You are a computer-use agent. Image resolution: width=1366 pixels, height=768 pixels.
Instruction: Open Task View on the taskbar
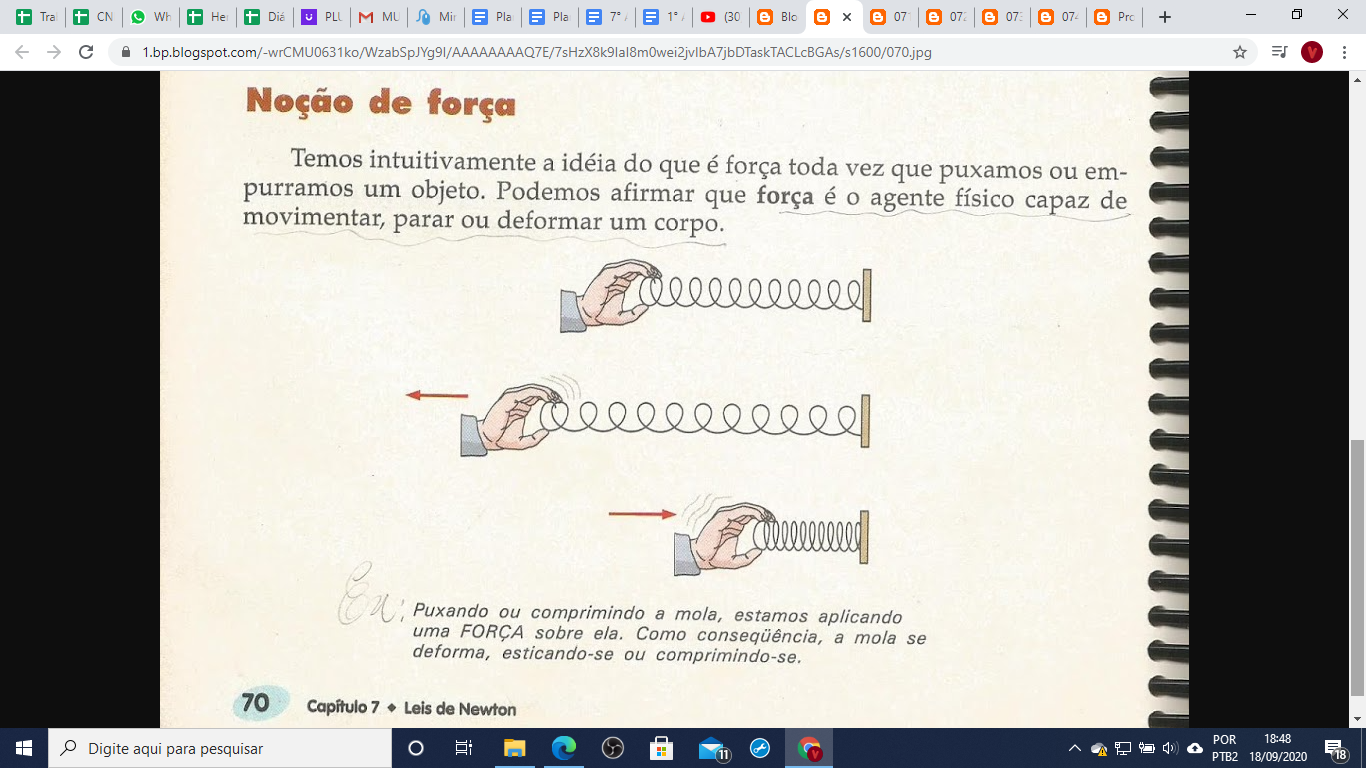coord(464,748)
